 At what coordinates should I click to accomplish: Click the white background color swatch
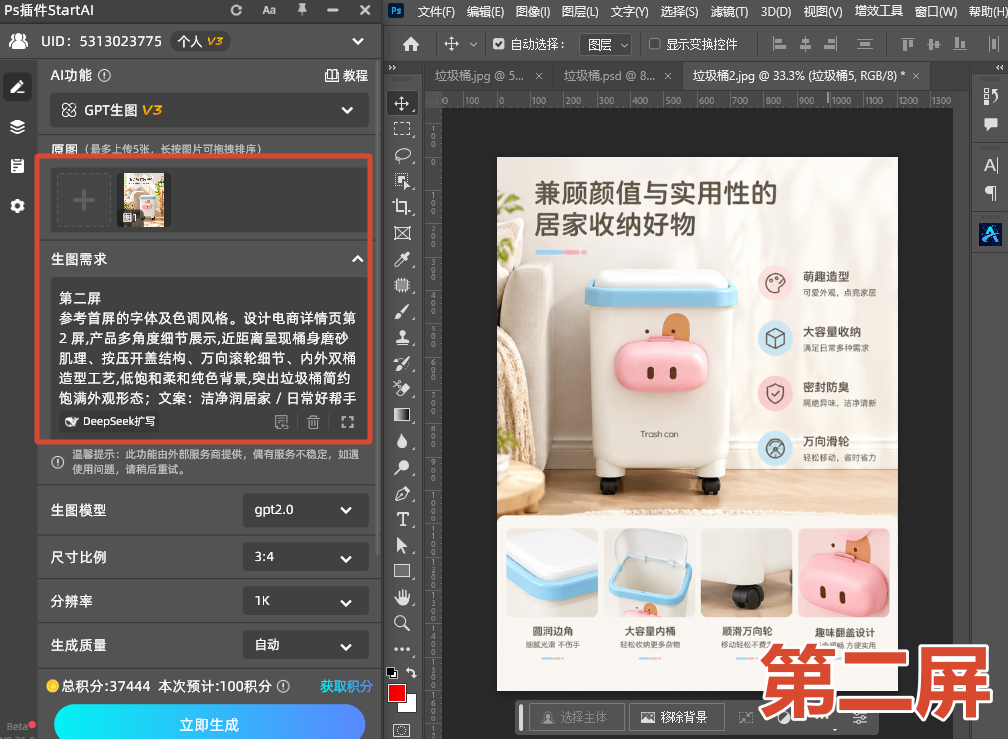coord(410,706)
